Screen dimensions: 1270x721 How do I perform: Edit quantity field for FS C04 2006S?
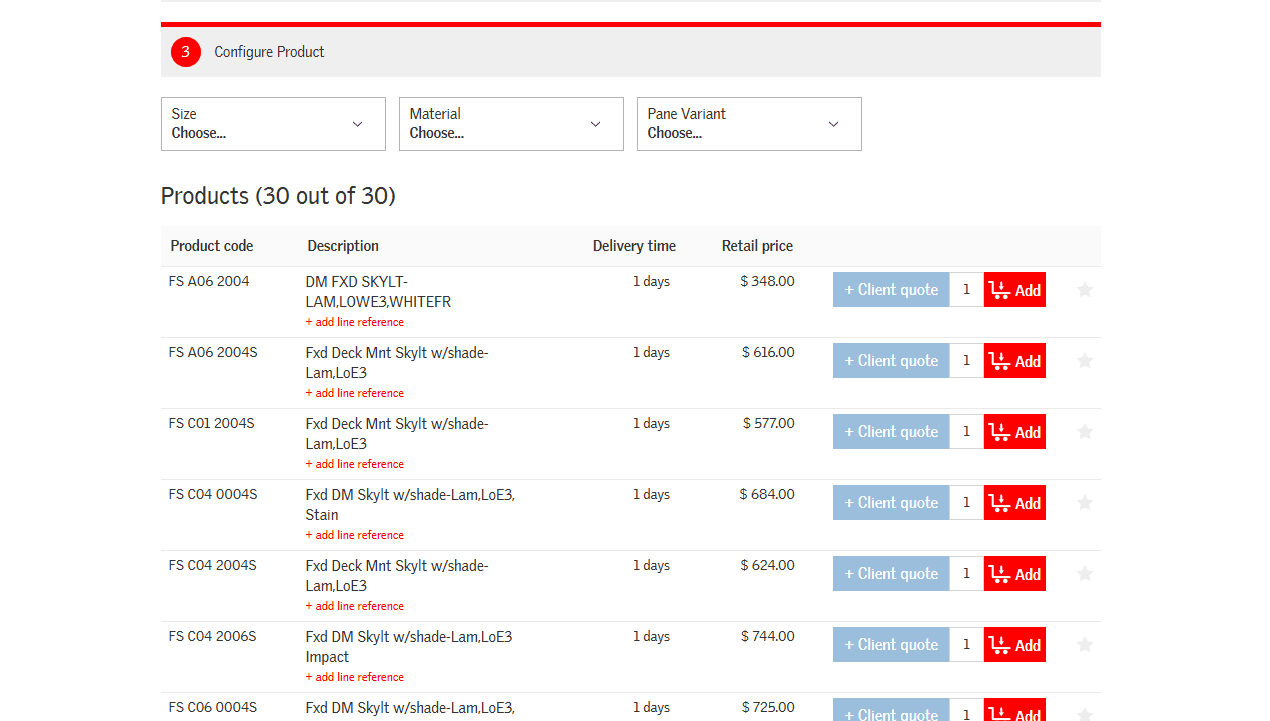coord(966,645)
